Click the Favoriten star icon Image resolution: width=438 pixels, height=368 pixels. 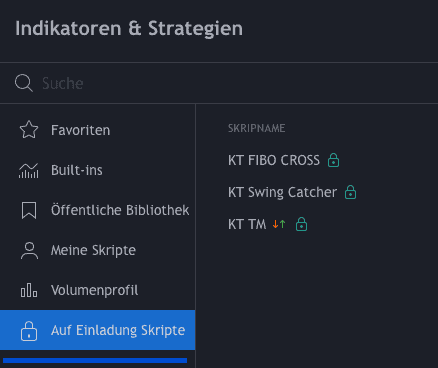click(x=29, y=130)
